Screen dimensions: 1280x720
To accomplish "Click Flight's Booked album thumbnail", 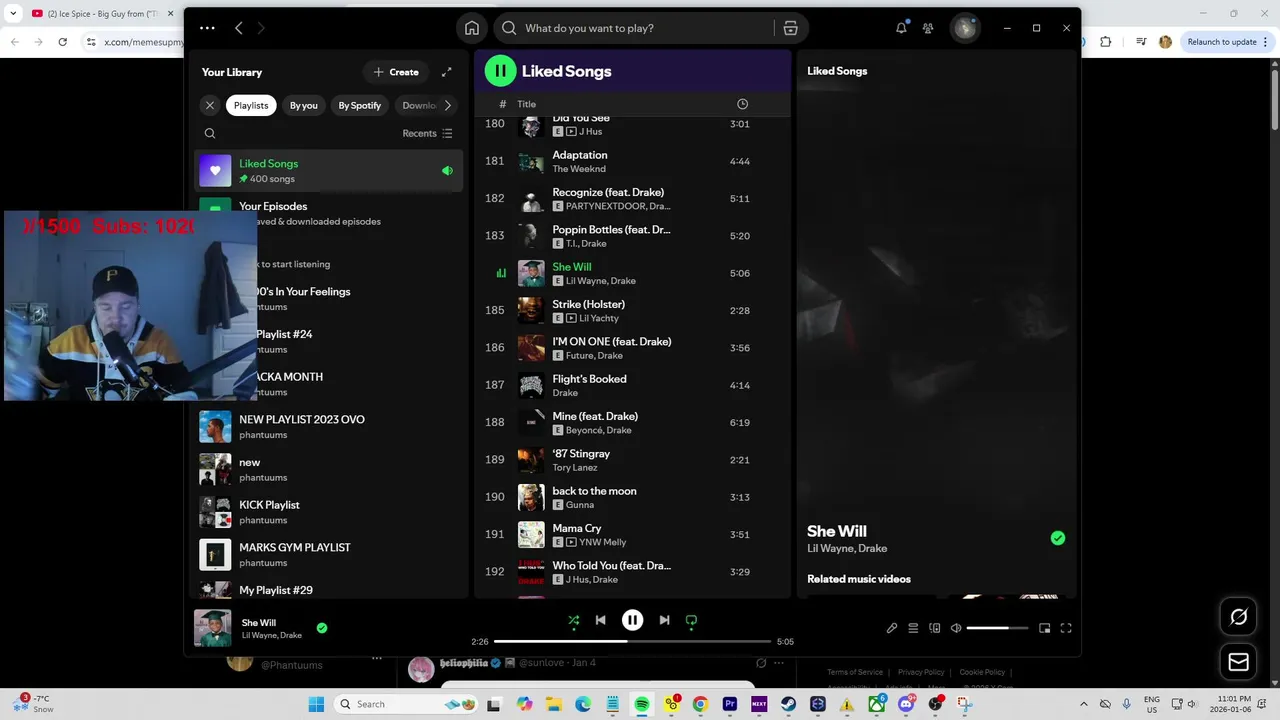I will (531, 385).
